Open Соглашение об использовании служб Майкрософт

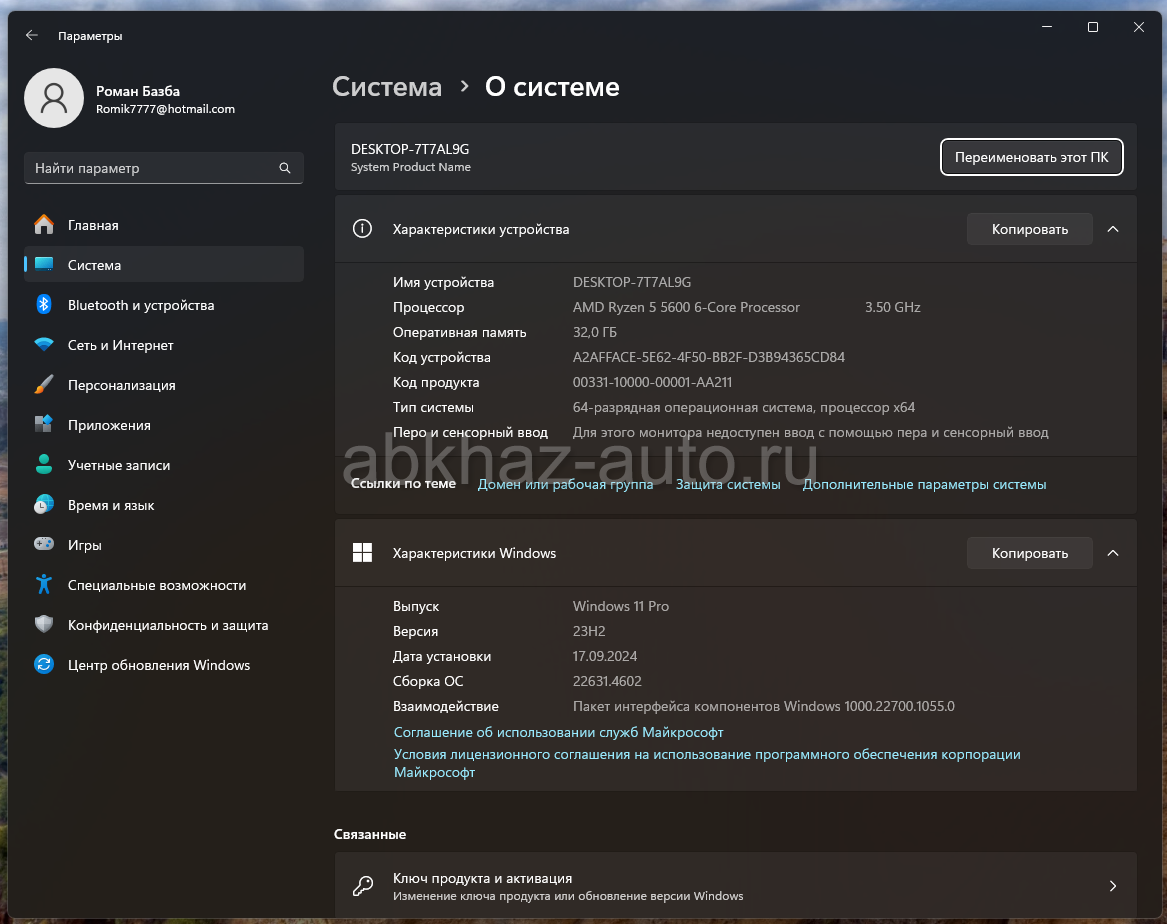(558, 732)
